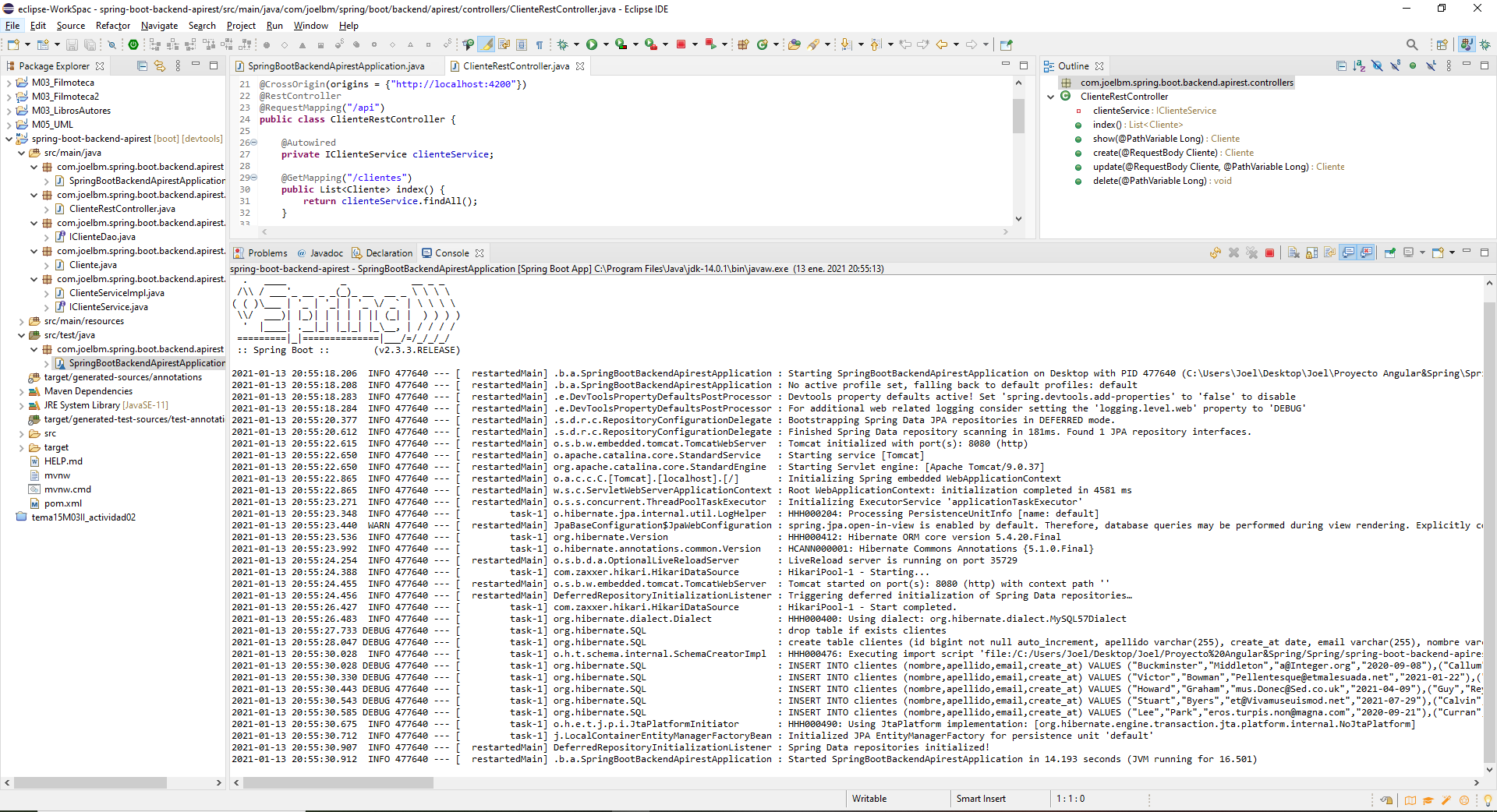Collapse the src/main/java folder
The height and width of the screenshot is (812, 1497).
[21, 153]
